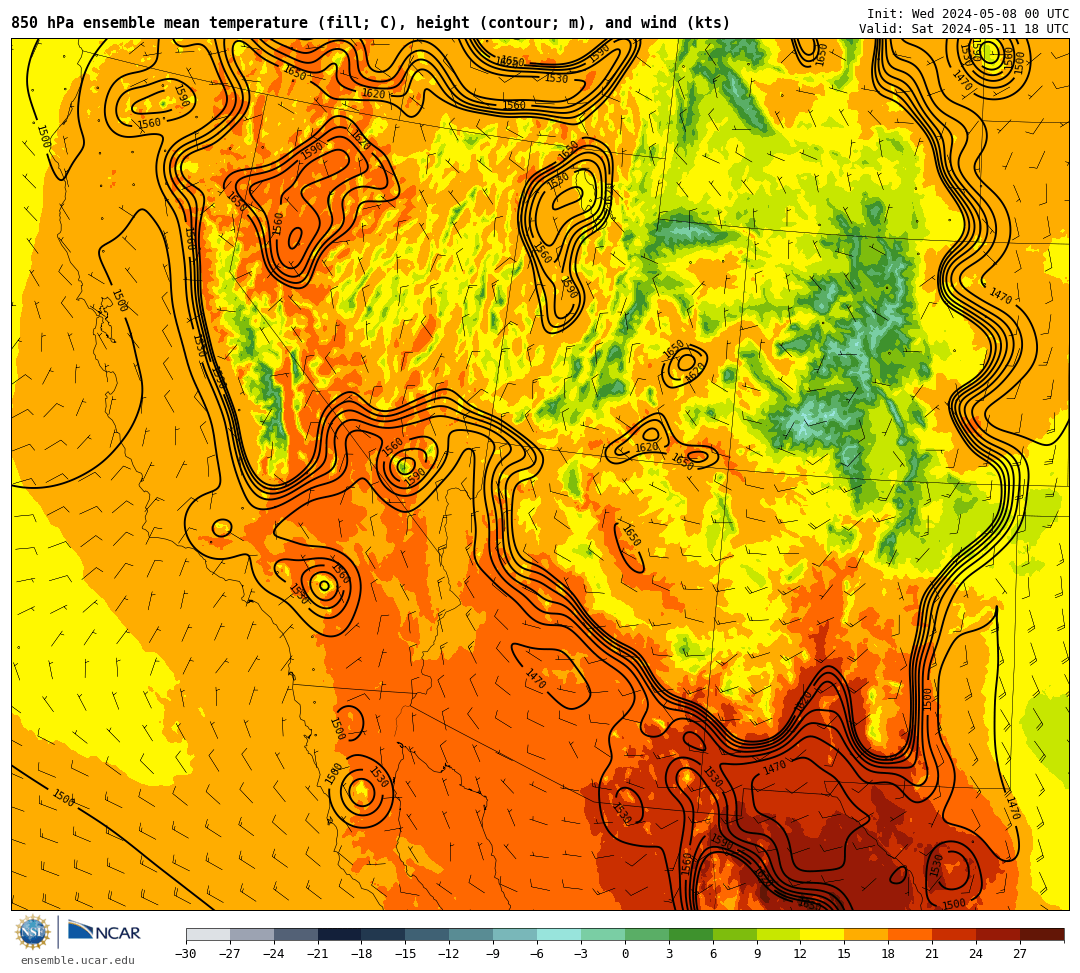Click the positive '15' colorbar tick label
This screenshot has height=973, width=1080.
pyautogui.click(x=845, y=954)
